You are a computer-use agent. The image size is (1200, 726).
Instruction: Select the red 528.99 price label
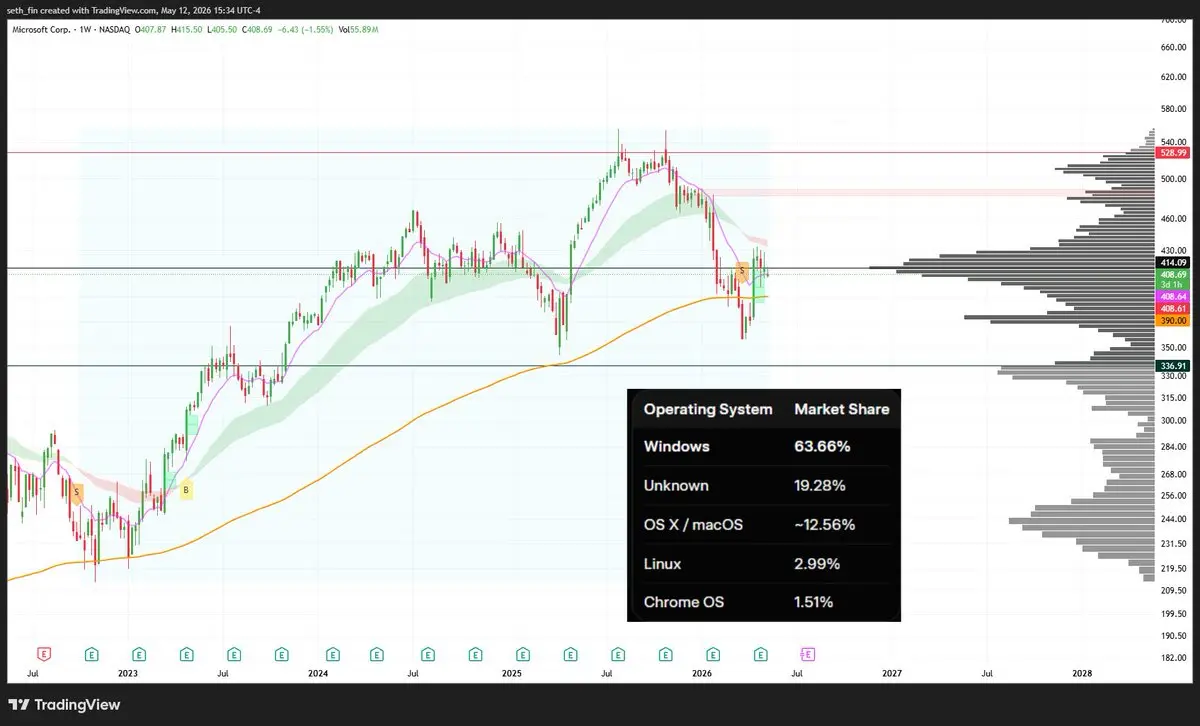pyautogui.click(x=1172, y=153)
